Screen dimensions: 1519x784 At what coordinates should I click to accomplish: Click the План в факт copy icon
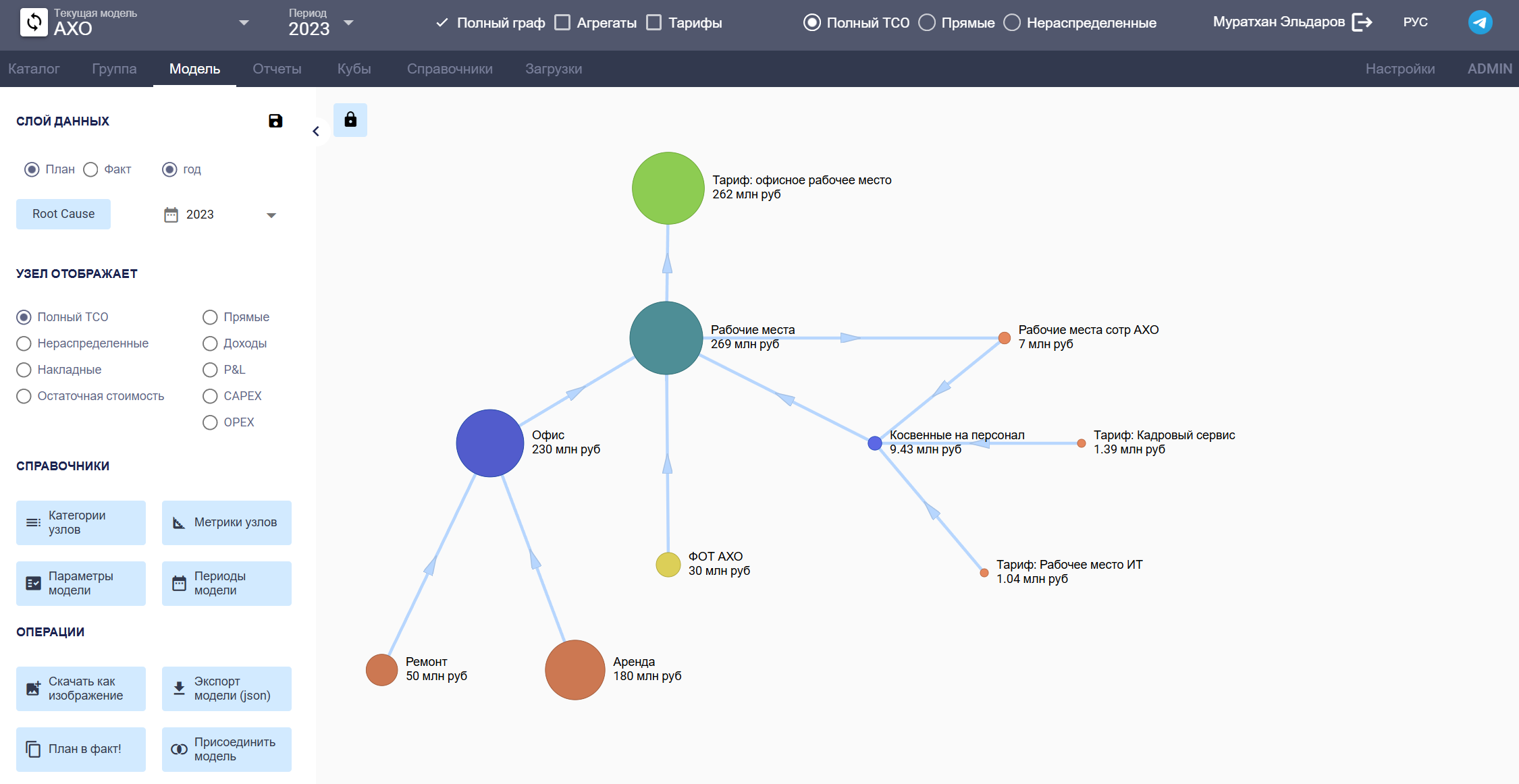pos(33,749)
